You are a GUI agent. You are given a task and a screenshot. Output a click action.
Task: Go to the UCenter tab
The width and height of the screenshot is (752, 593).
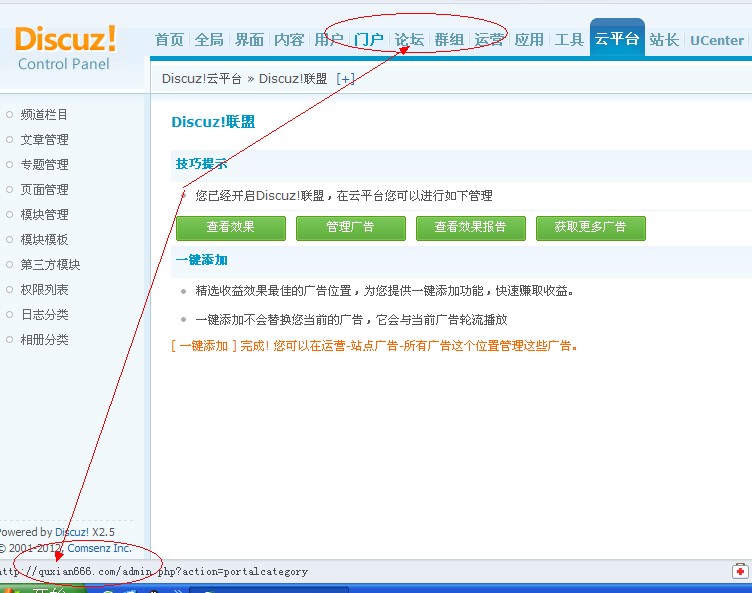point(717,40)
